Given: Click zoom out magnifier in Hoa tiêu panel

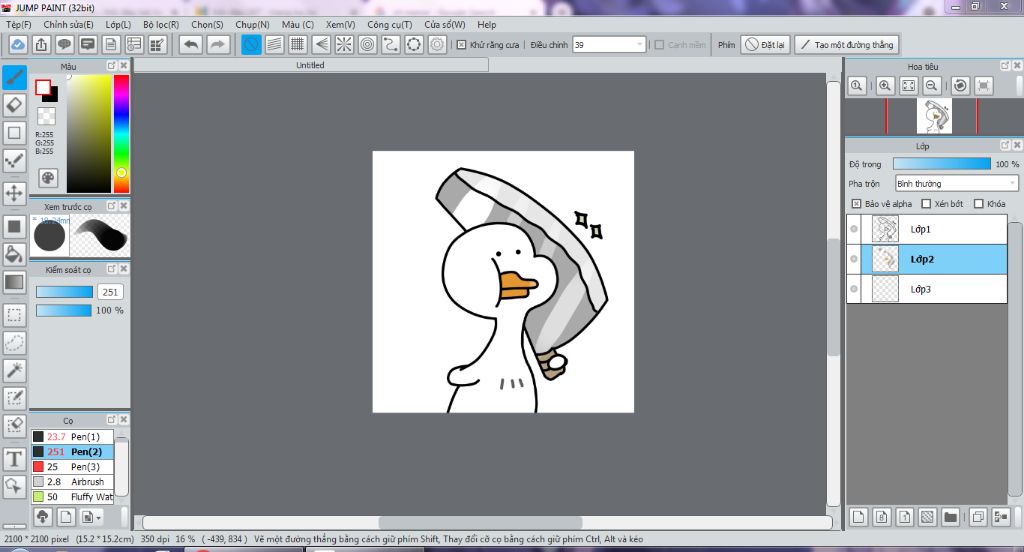Looking at the screenshot, I should click(932, 86).
